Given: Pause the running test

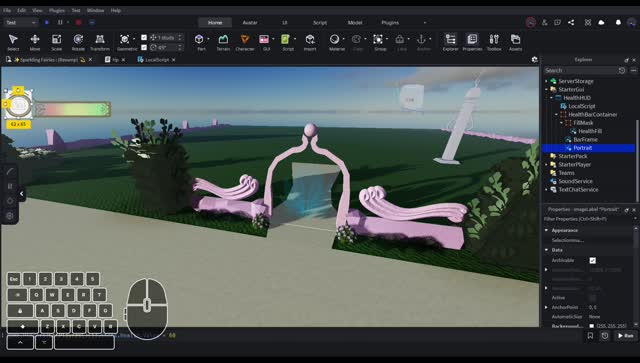Looking at the screenshot, I should point(60,22).
